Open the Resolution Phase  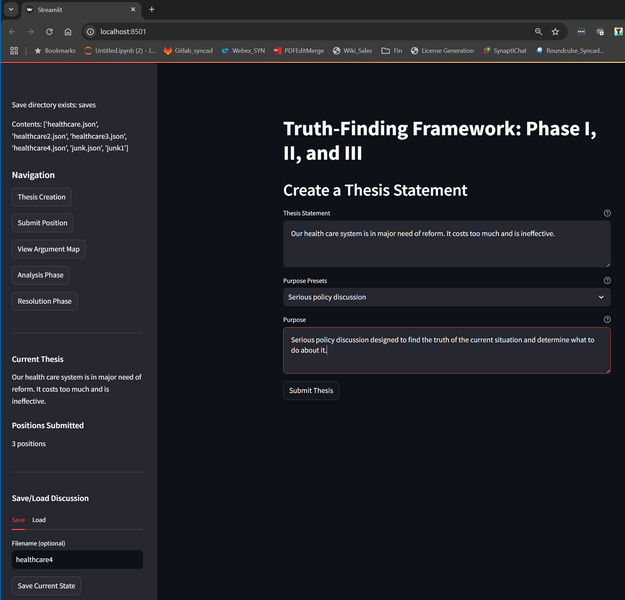tap(44, 301)
